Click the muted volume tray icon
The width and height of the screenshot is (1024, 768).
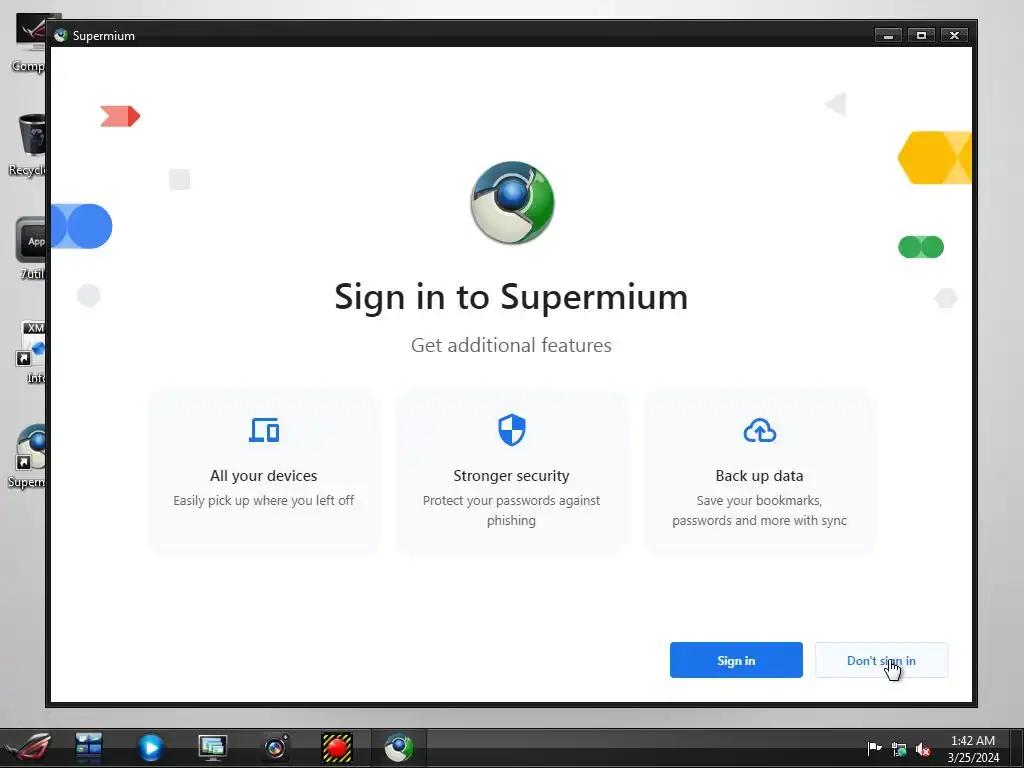pos(923,749)
